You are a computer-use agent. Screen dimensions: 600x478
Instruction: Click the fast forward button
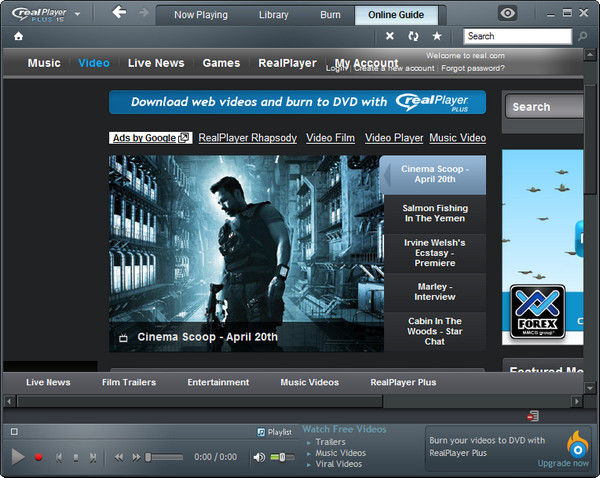coord(136,457)
